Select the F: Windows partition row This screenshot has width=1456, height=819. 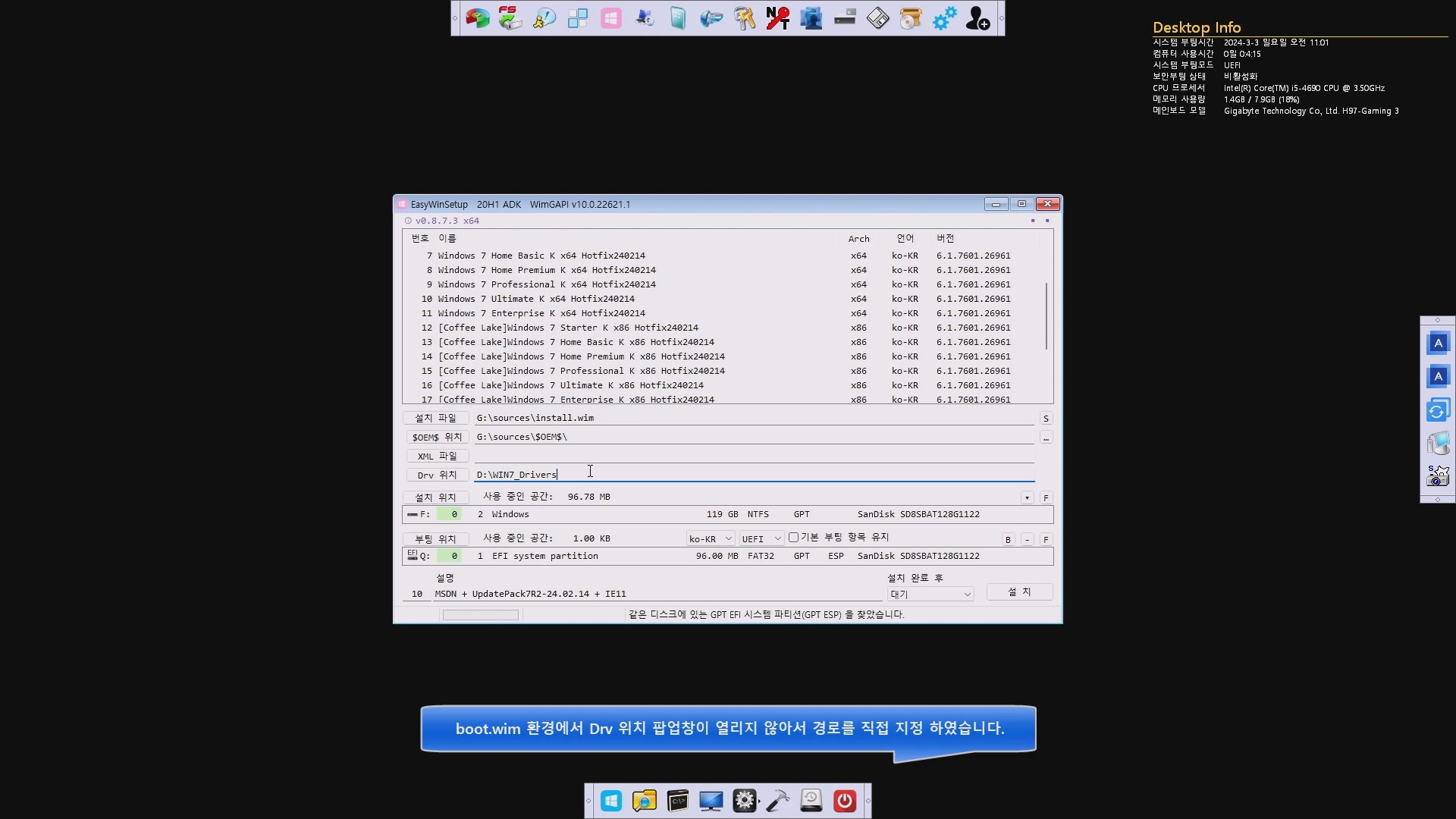click(x=728, y=514)
